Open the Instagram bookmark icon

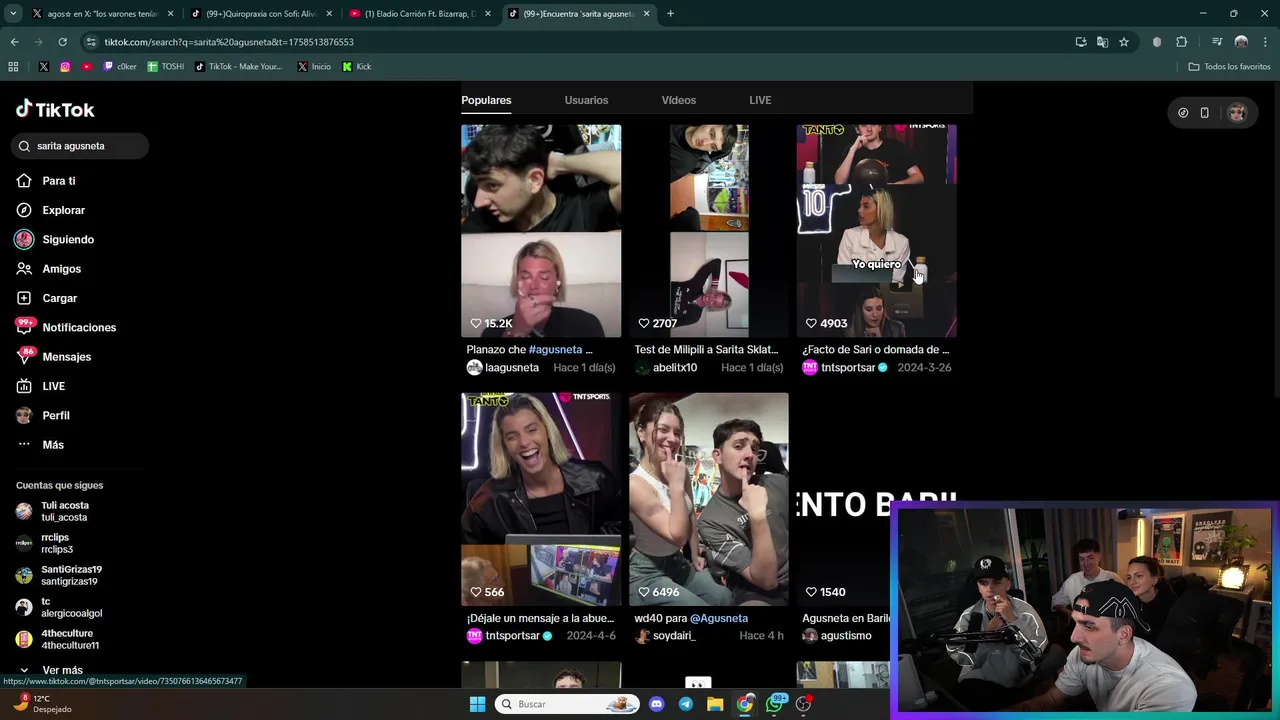pyautogui.click(x=65, y=67)
